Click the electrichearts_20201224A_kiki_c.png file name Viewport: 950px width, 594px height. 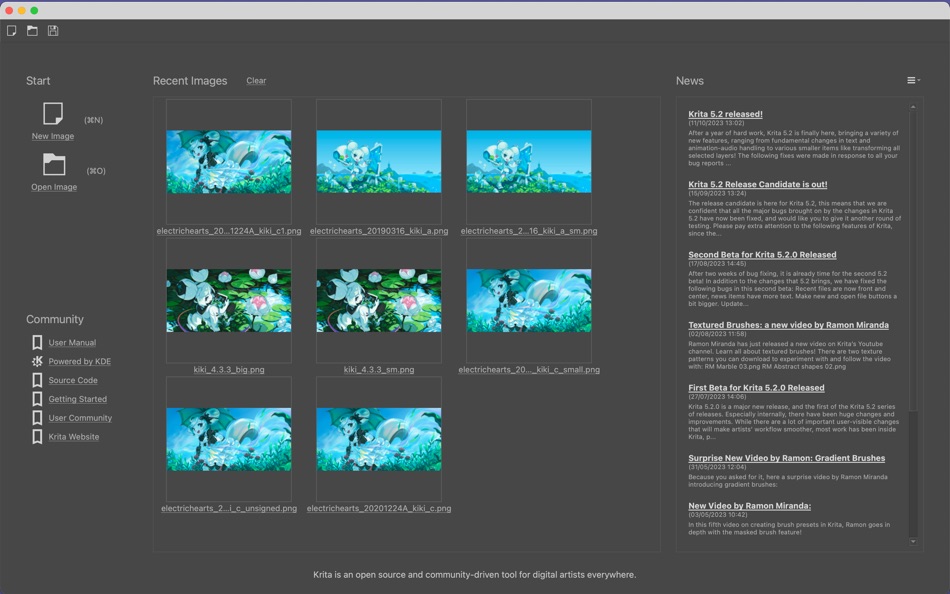coord(379,509)
